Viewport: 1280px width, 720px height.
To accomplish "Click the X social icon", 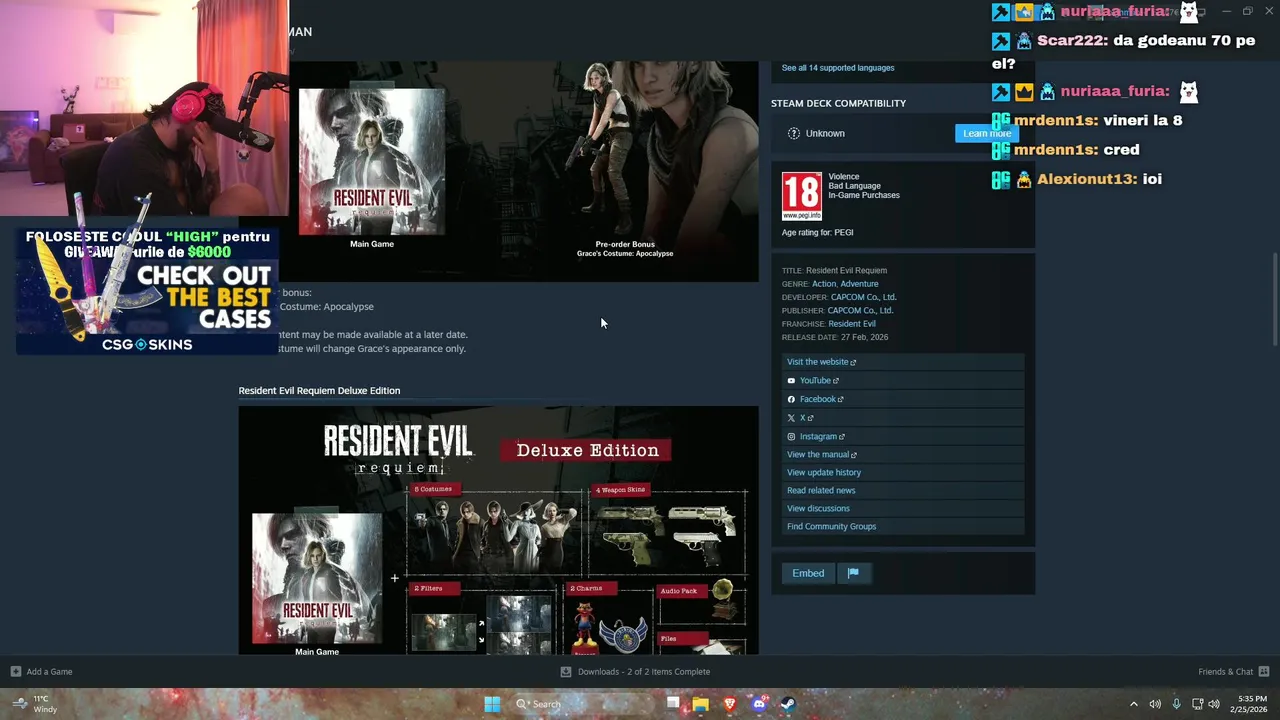I will [x=791, y=418].
